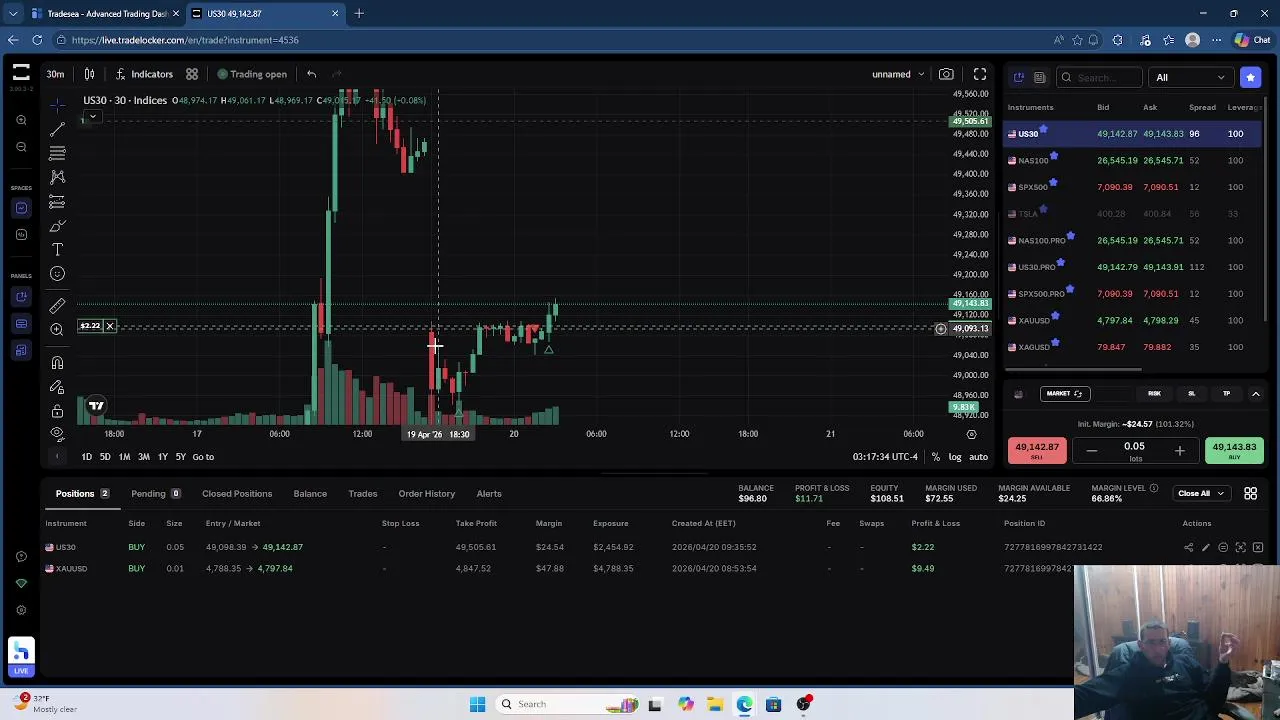Viewport: 1280px width, 720px height.
Task: Open the Fibonacci and gann tools
Action: point(57,153)
